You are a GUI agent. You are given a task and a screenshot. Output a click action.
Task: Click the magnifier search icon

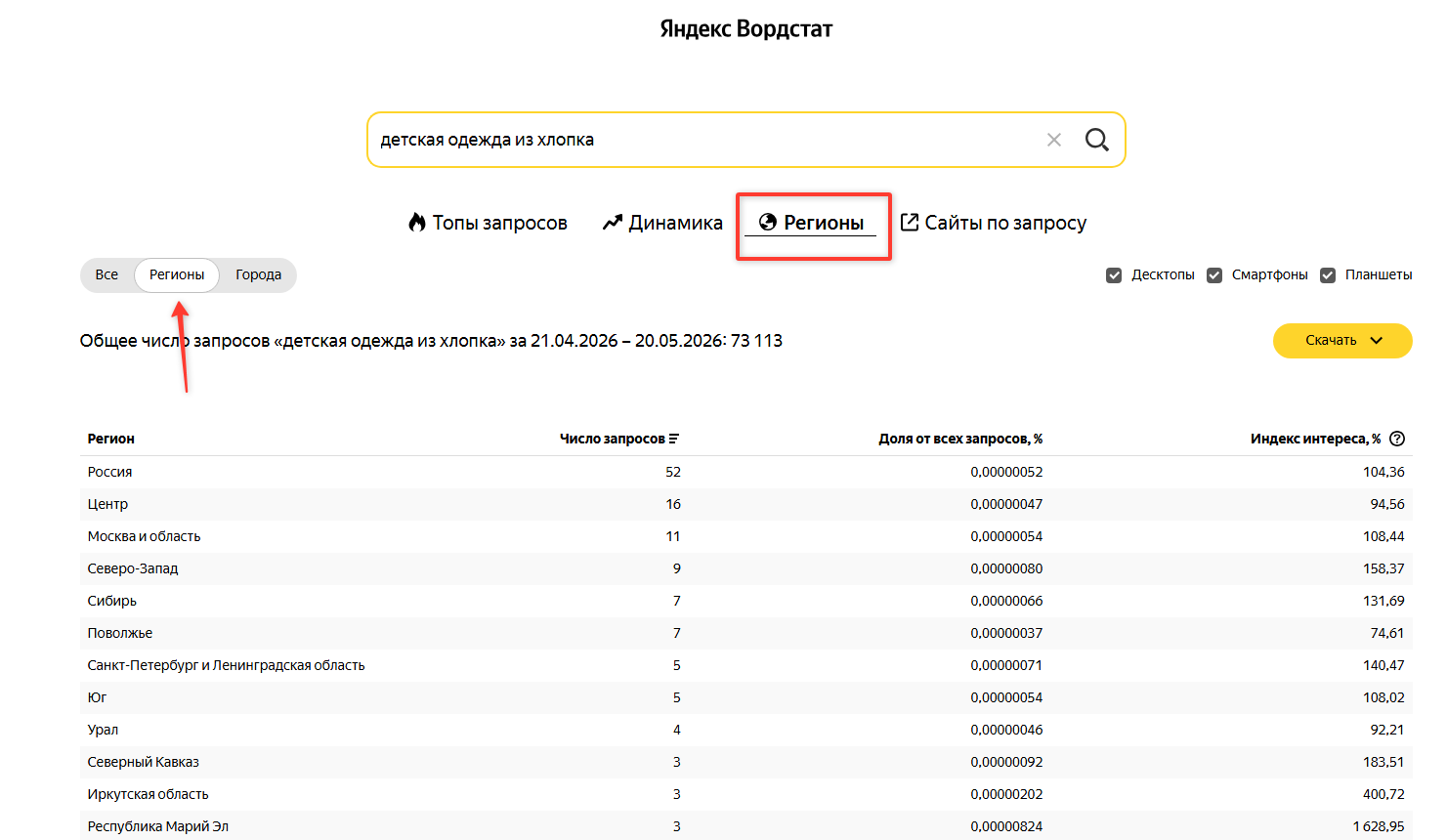(x=1097, y=140)
